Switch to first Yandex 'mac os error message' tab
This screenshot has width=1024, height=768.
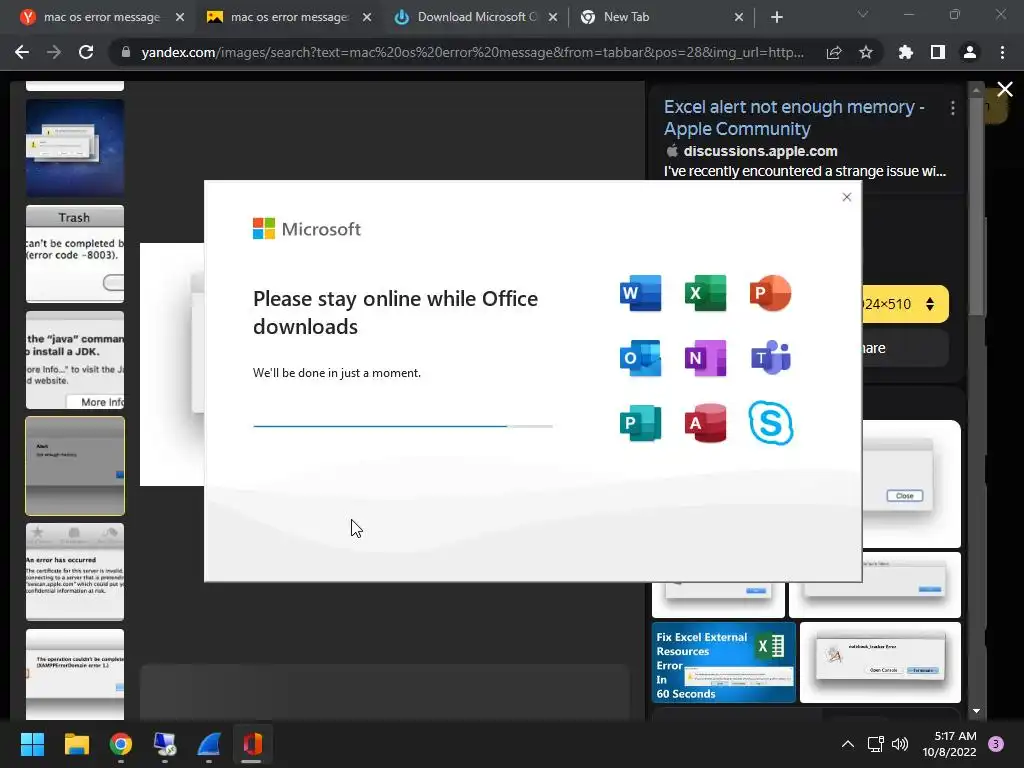tap(101, 18)
